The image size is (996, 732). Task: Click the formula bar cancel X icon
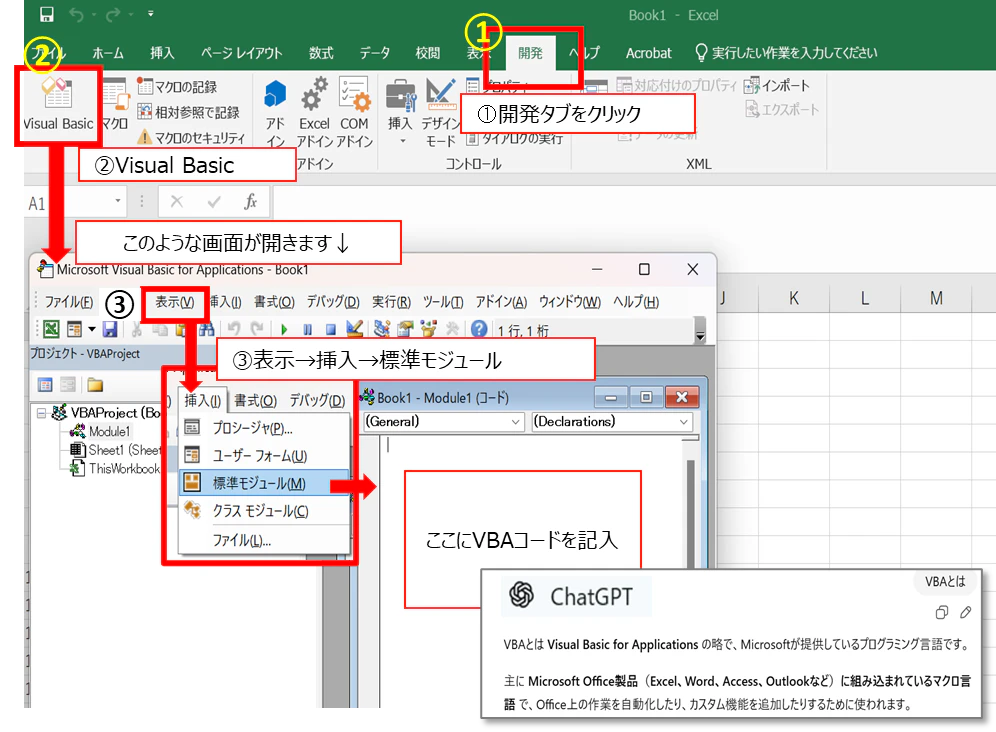pos(177,202)
